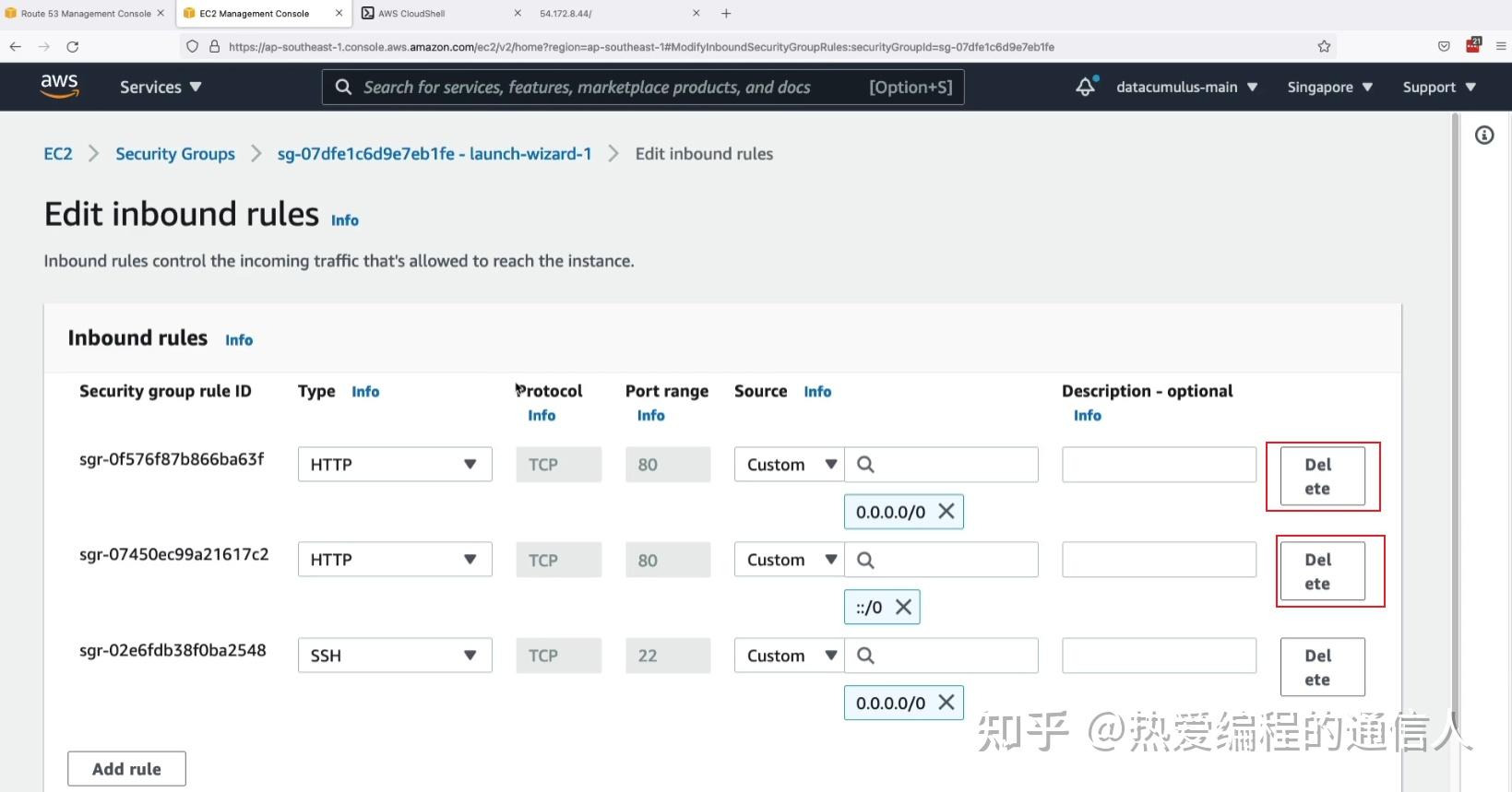Close the AWS CloudShell tab
This screenshot has width=1512, height=792.
pyautogui.click(x=518, y=13)
